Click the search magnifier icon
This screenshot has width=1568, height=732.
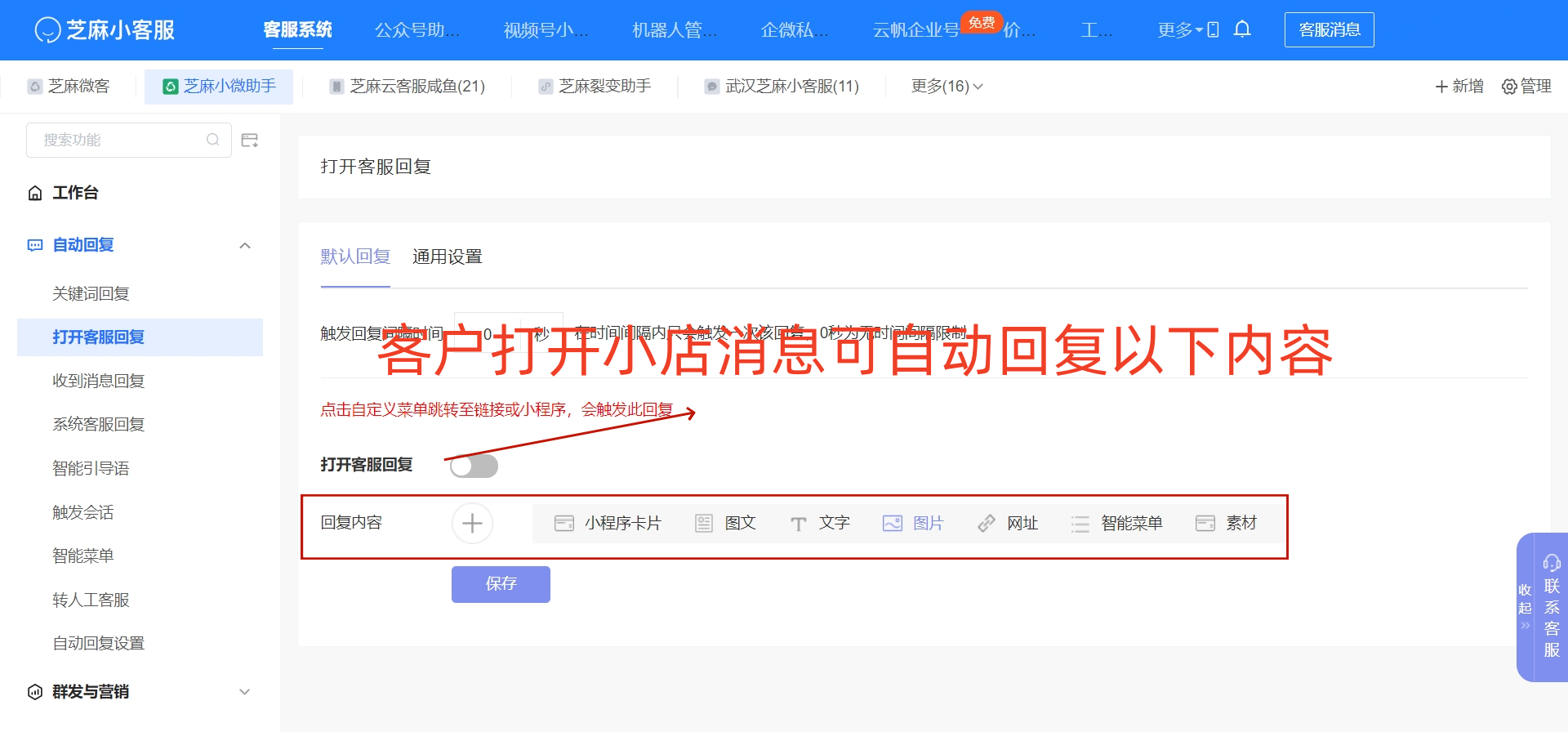coord(212,140)
